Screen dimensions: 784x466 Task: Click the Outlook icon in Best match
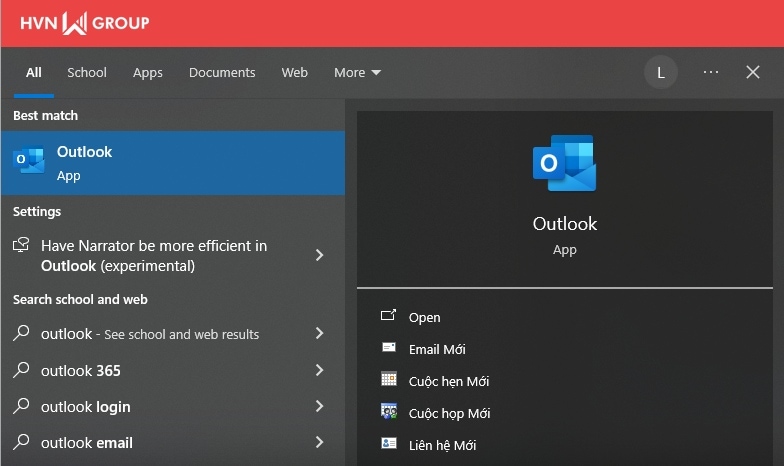coord(29,162)
